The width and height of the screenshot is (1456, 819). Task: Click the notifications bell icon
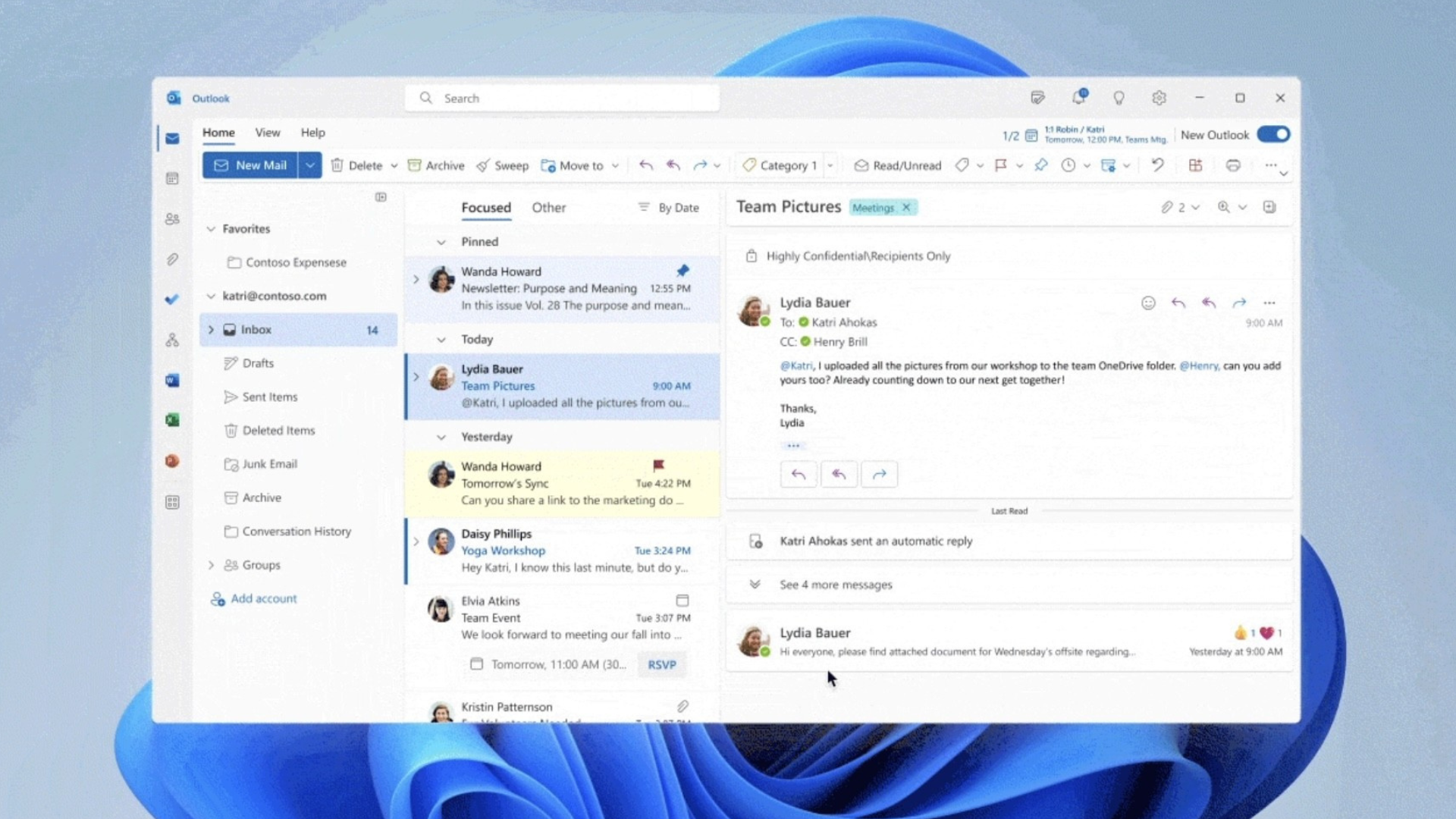coord(1078,98)
